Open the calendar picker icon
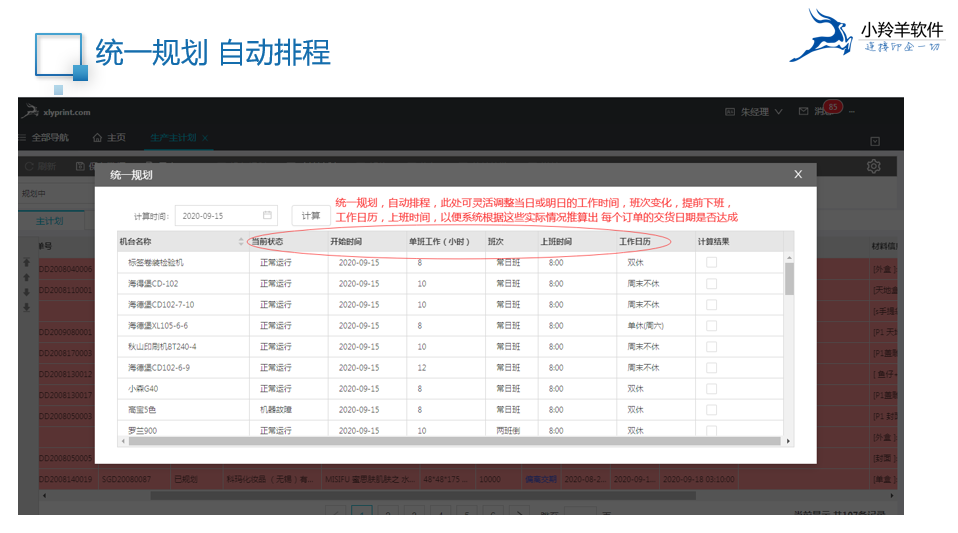The image size is (958, 533). (x=267, y=215)
